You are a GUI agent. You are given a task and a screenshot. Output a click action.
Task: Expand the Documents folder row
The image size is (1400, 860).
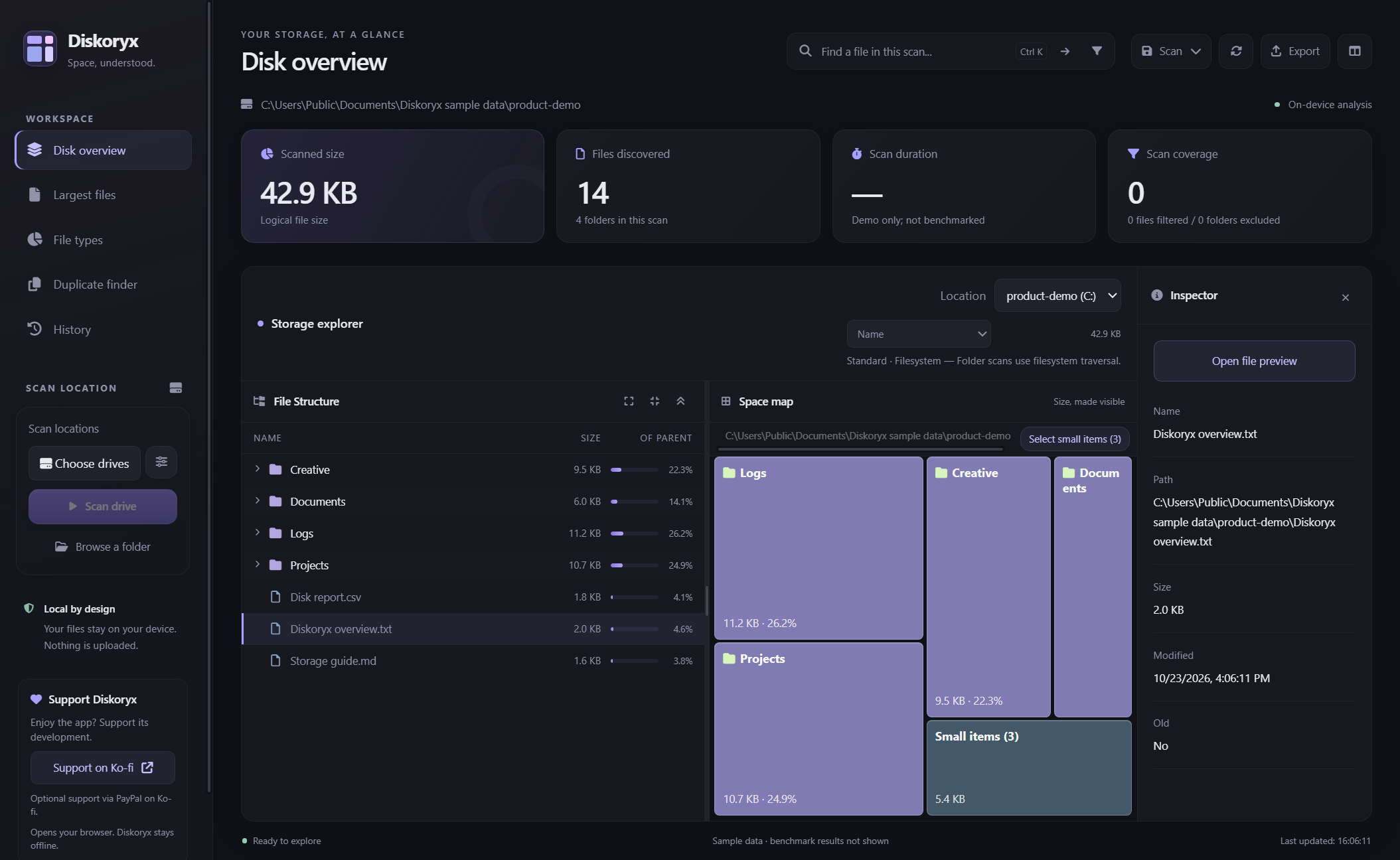coord(258,500)
